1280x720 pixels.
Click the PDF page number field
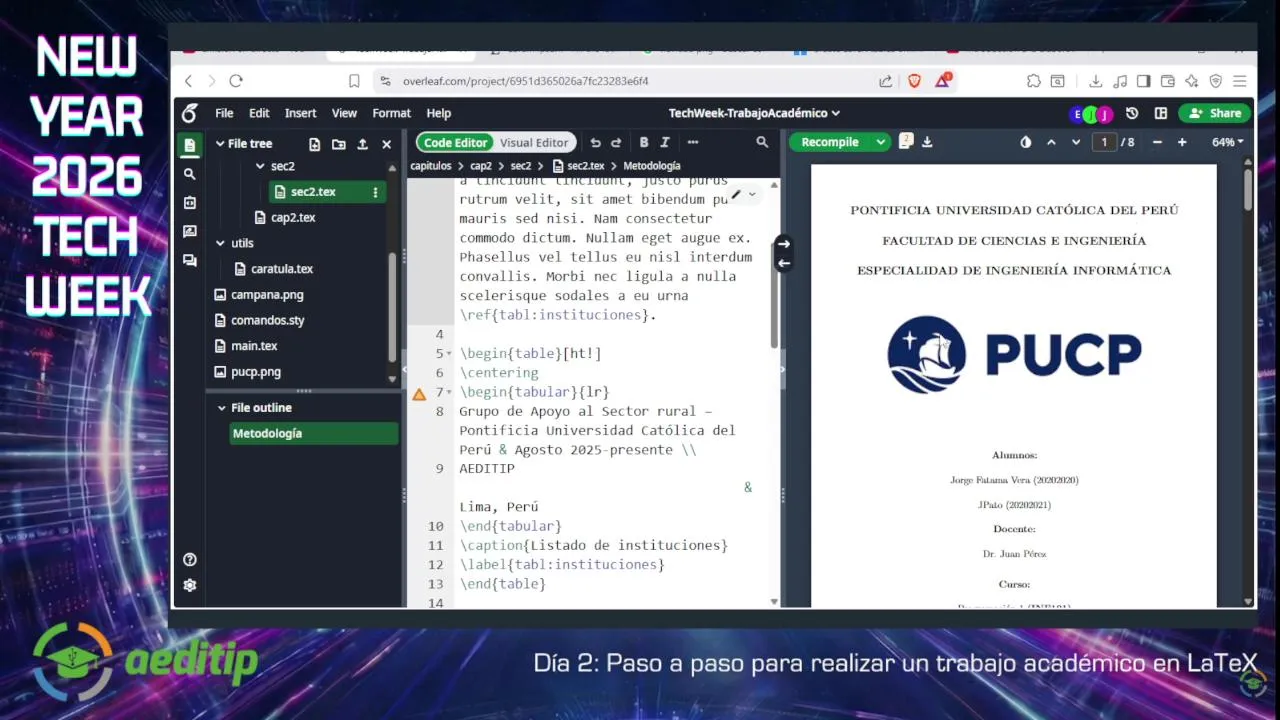coord(1104,142)
